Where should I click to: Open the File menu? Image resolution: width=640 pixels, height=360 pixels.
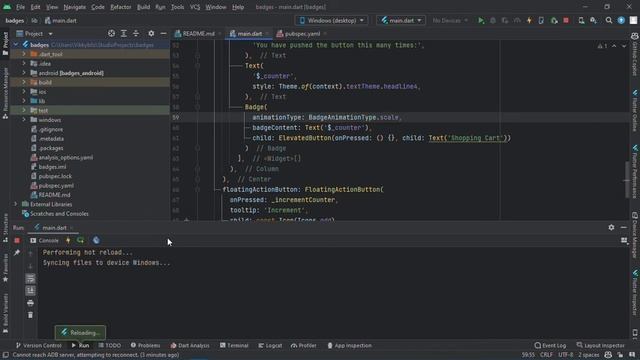[x=20, y=7]
